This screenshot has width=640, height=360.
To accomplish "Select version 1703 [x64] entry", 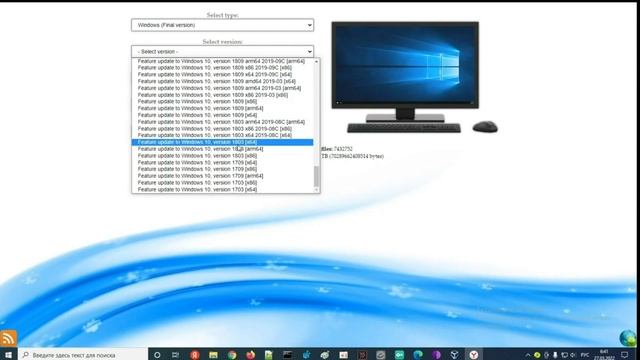I will [222, 189].
